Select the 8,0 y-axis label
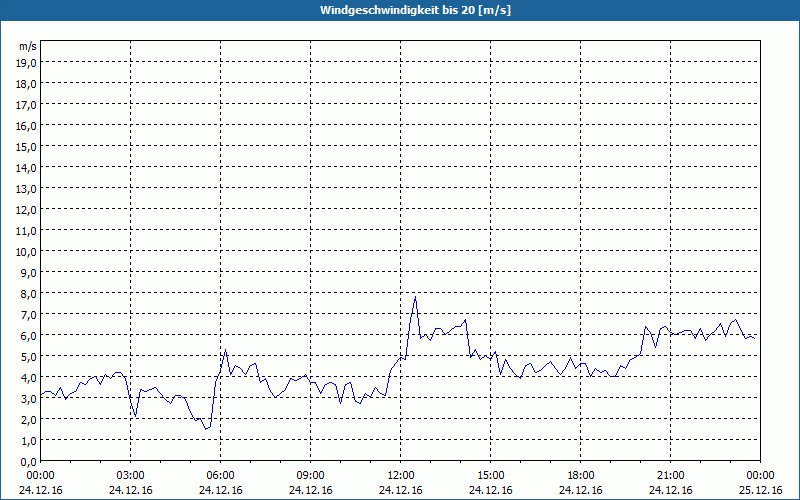The width and height of the screenshot is (800, 500). 28,293
